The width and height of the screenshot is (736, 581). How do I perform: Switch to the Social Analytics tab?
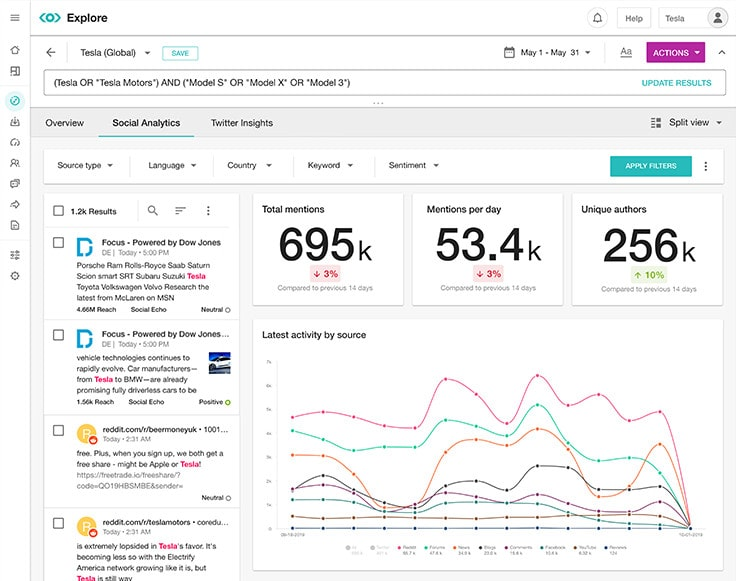tap(146, 123)
